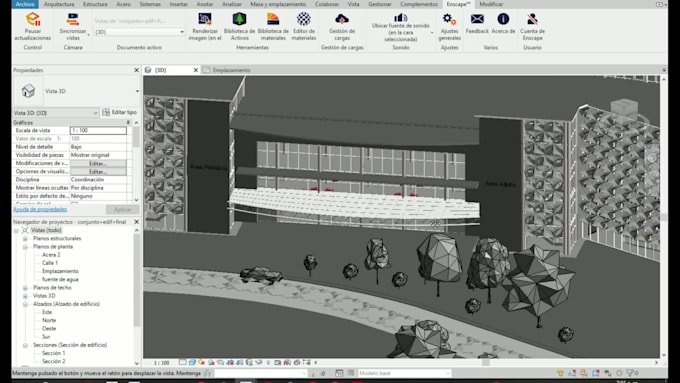Click the workset icon on status bar
Image resolution: width=680 pixels, height=383 pixels.
(x=207, y=373)
